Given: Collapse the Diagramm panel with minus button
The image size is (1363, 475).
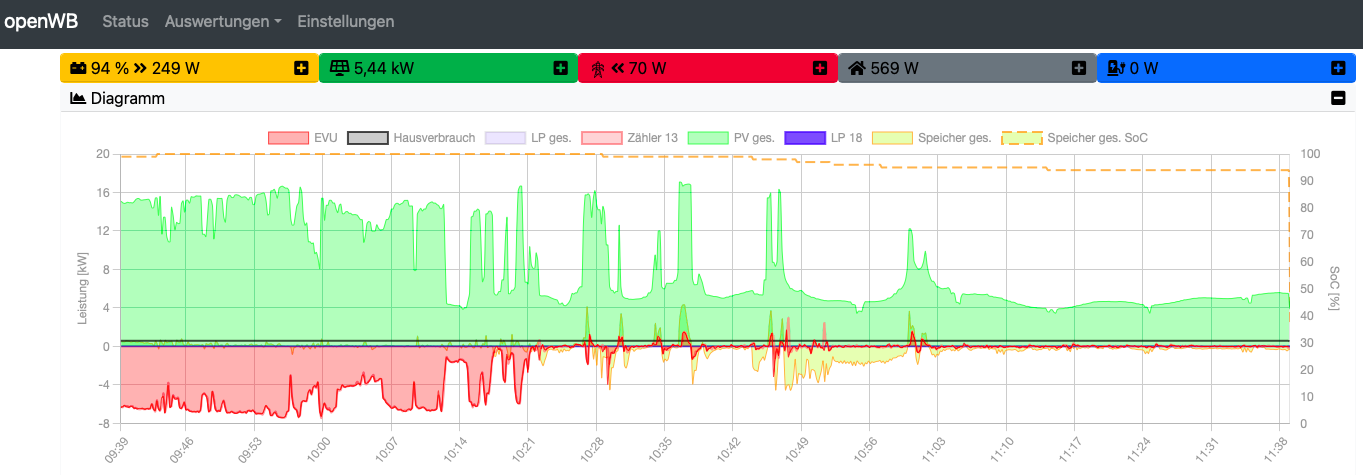Looking at the screenshot, I should 1337,99.
